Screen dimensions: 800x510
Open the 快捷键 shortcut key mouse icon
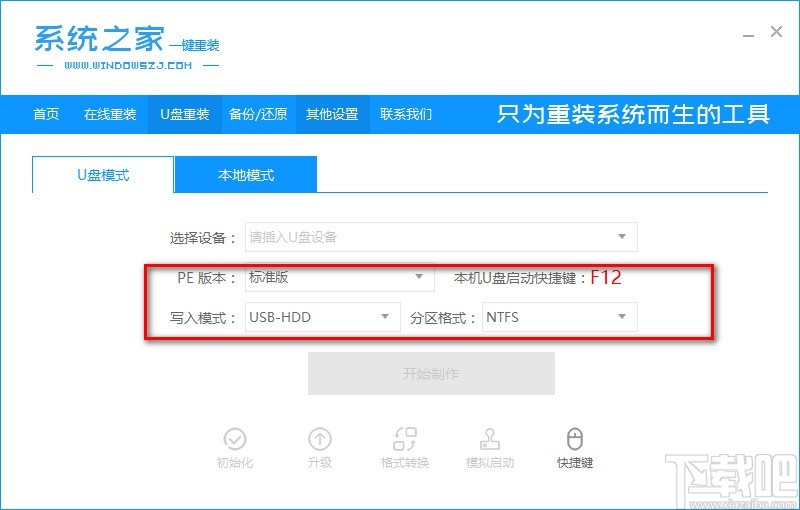(x=575, y=439)
